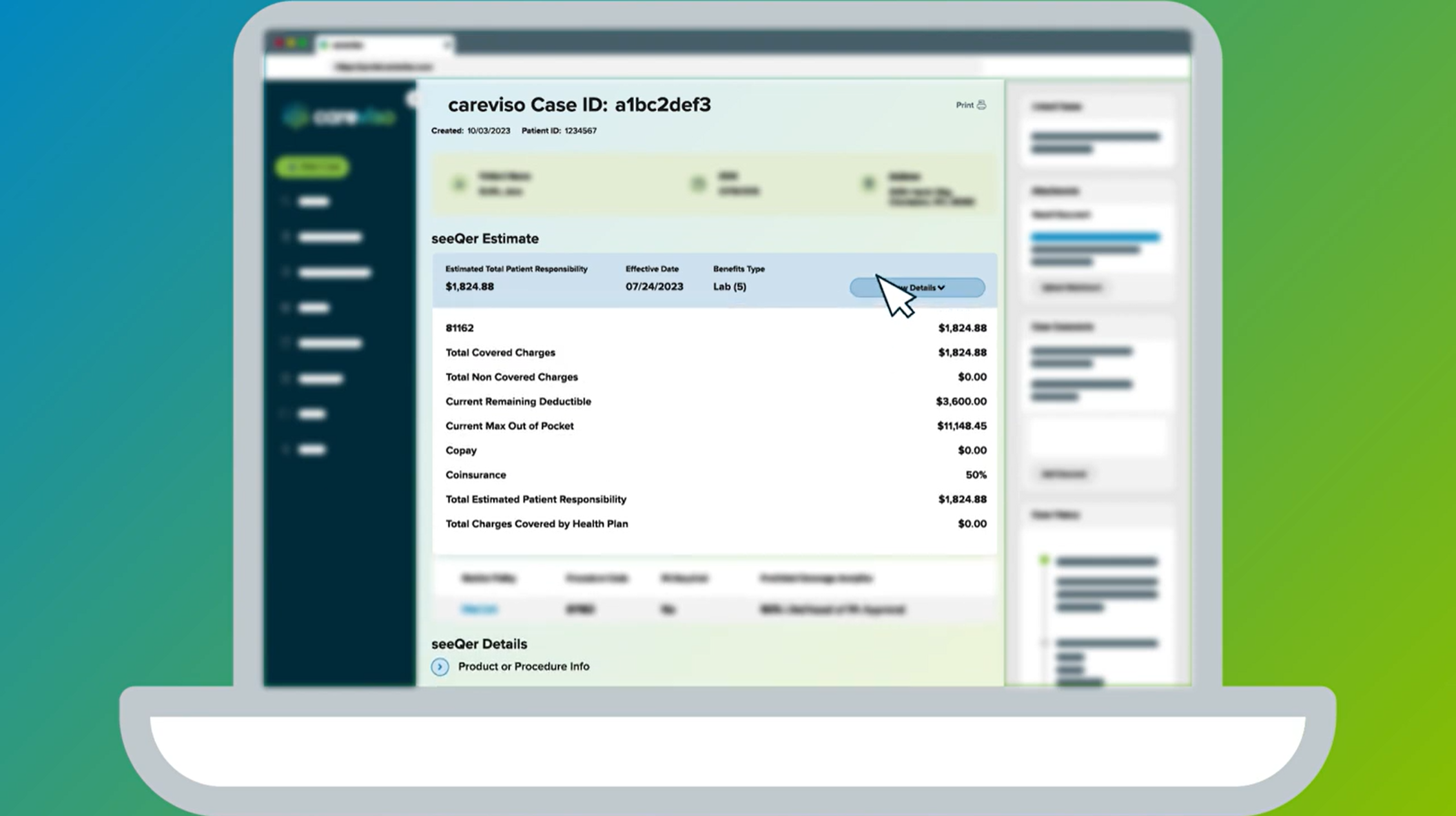Click the Total Covered Charges label
The width and height of the screenshot is (1456, 816).
tap(500, 352)
